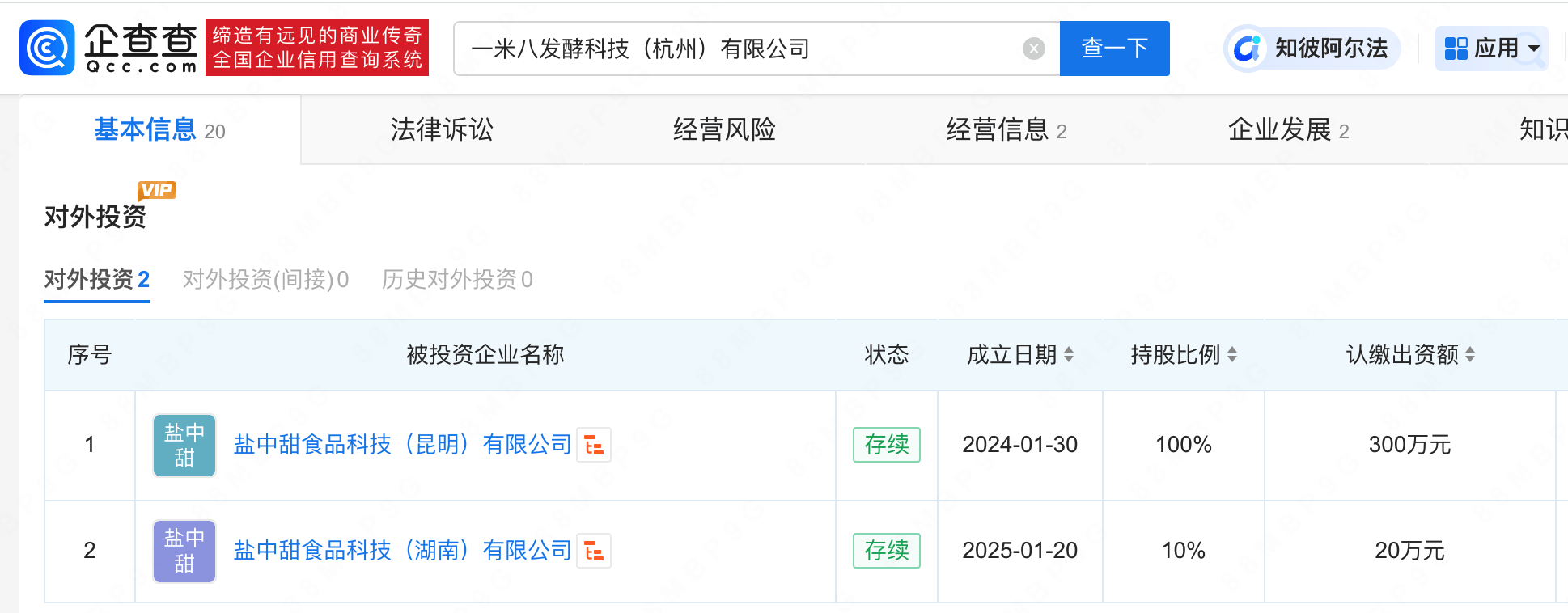Click the 对外投资 section heading
This screenshot has height=613, width=1568.
coord(95,217)
